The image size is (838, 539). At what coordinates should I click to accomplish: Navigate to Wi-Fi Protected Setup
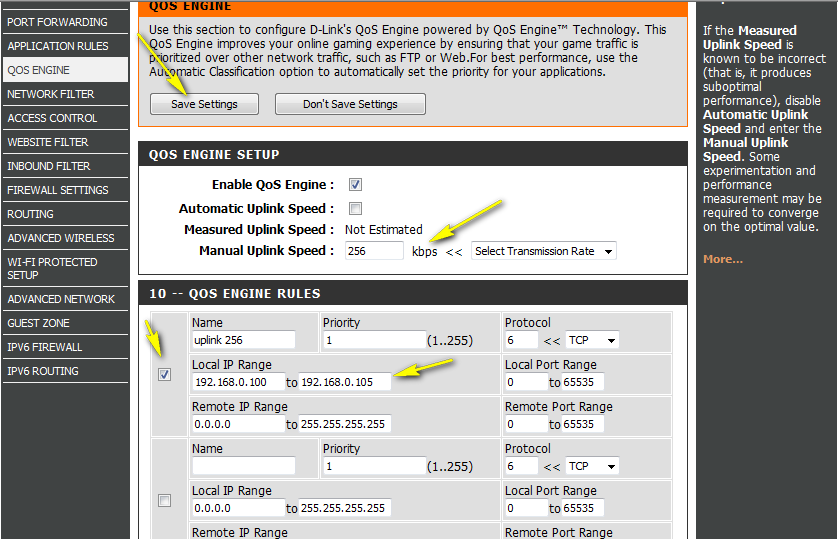[x=52, y=268]
